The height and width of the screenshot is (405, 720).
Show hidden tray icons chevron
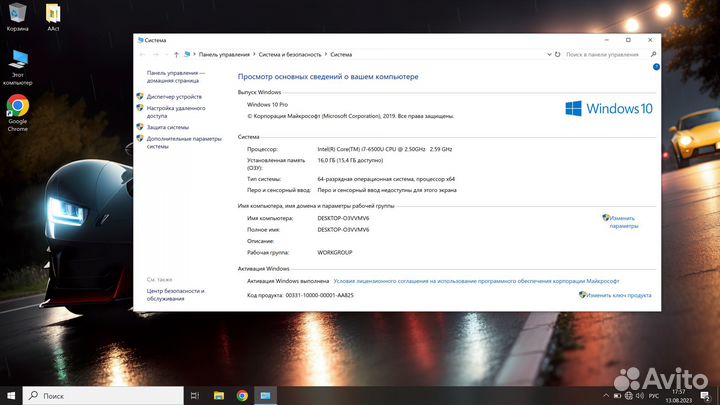pyautogui.click(x=606, y=395)
